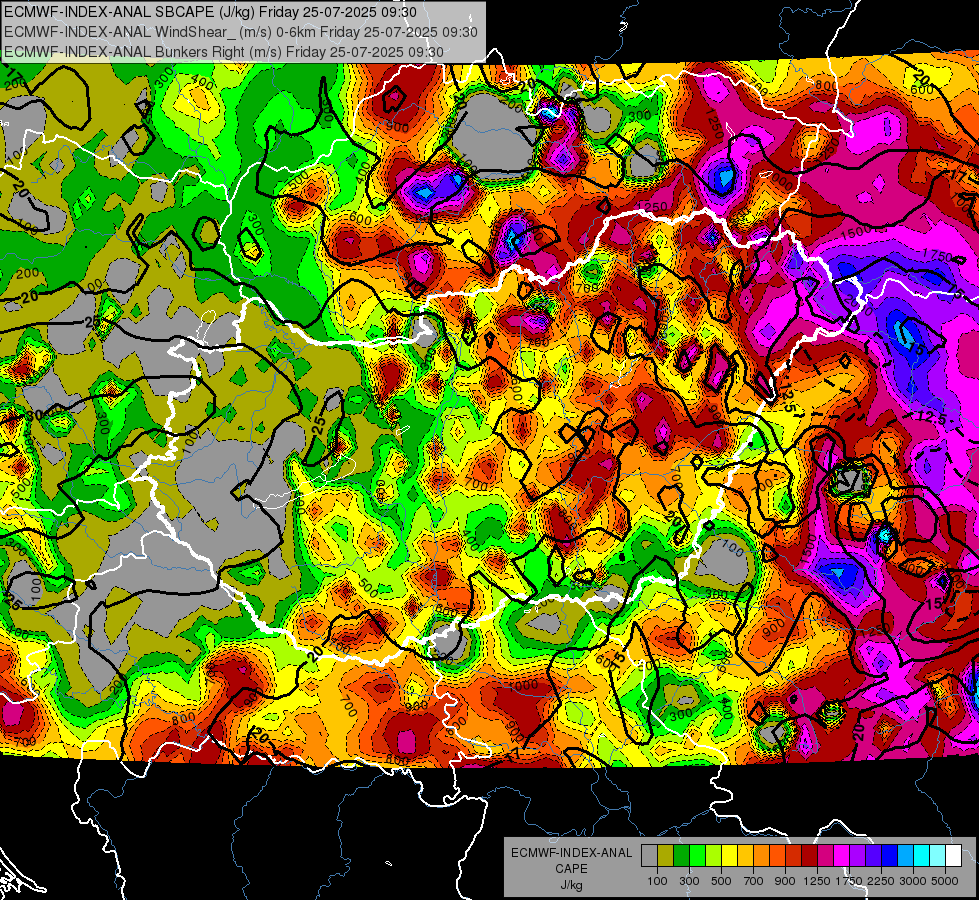This screenshot has width=979, height=900.
Task: Pick the dark green CAPE legend swatch
Action: pyautogui.click(x=681, y=856)
